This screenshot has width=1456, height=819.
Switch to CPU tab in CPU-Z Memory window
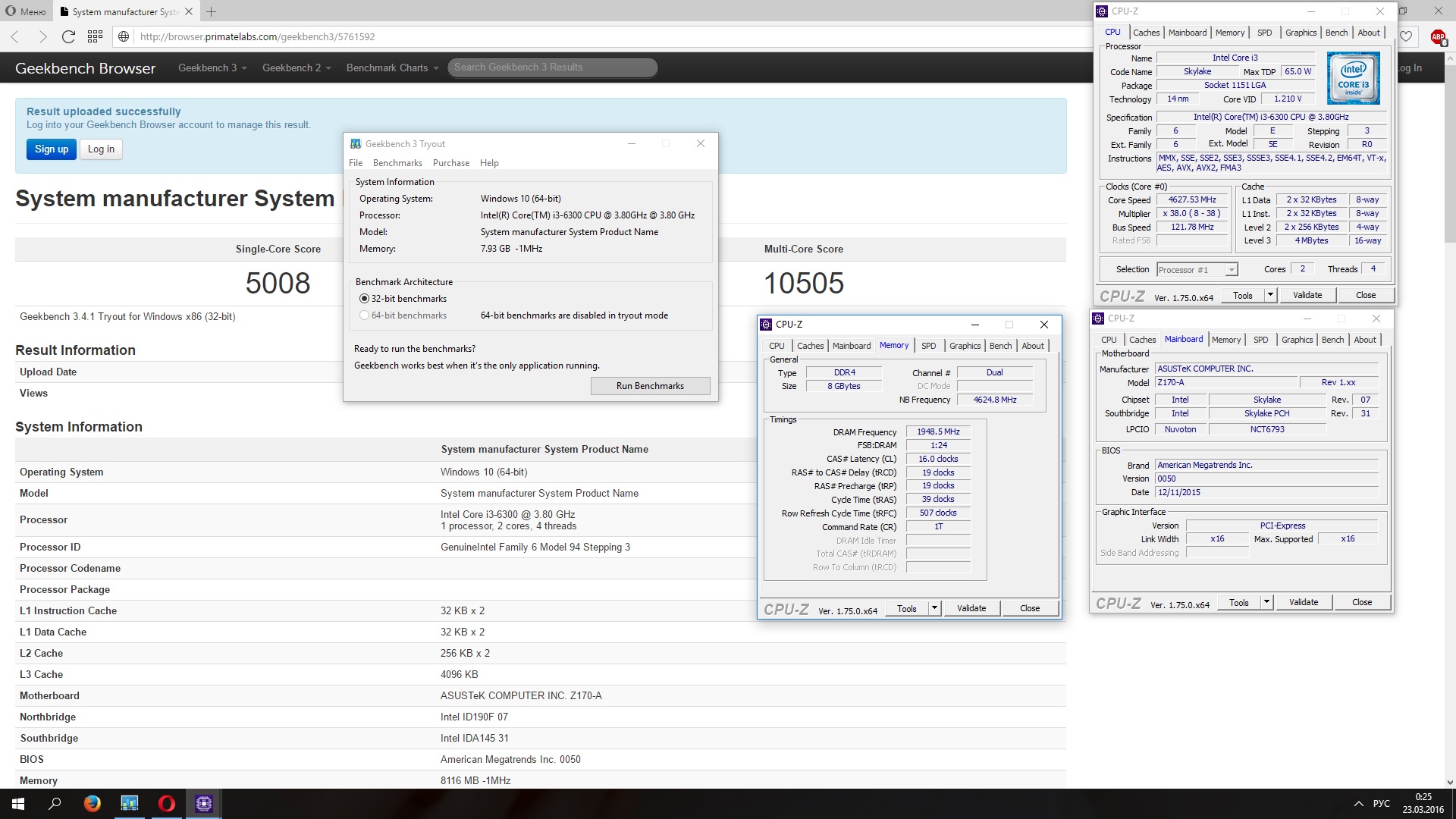pyautogui.click(x=777, y=346)
